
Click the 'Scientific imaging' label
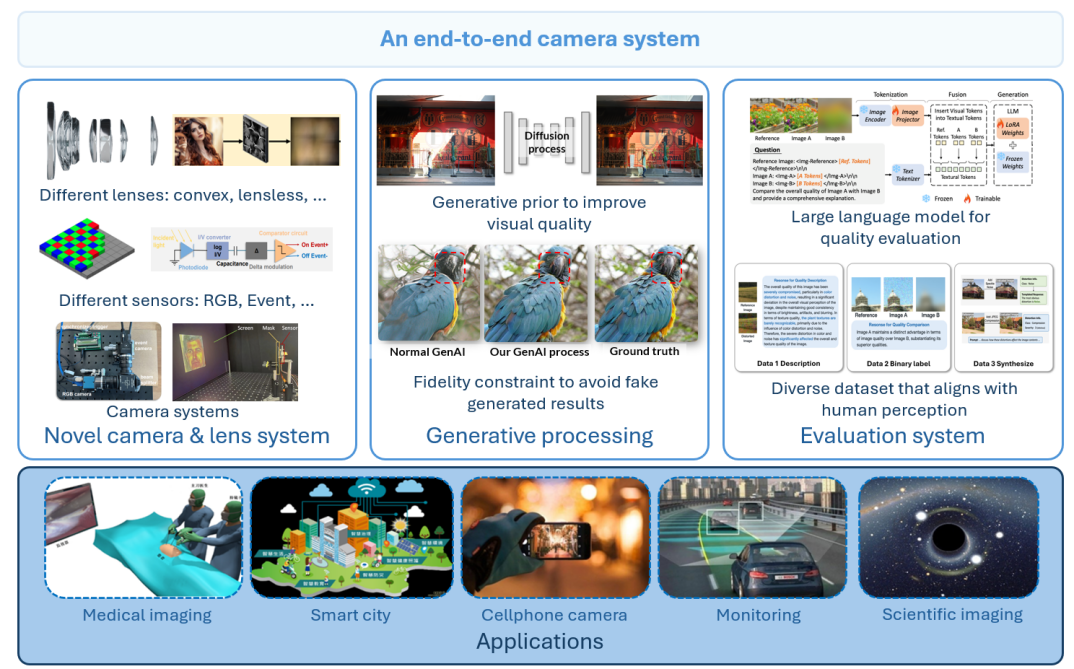[x=952, y=614]
